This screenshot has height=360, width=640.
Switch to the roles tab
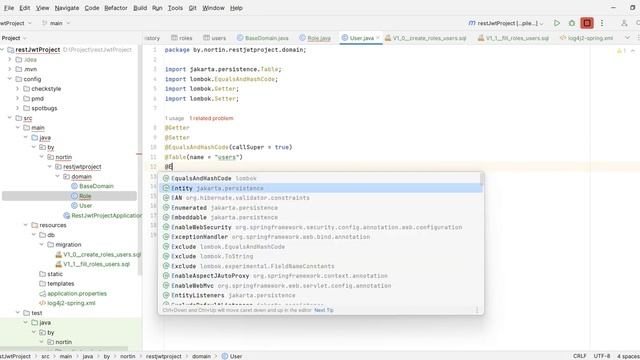(182, 38)
